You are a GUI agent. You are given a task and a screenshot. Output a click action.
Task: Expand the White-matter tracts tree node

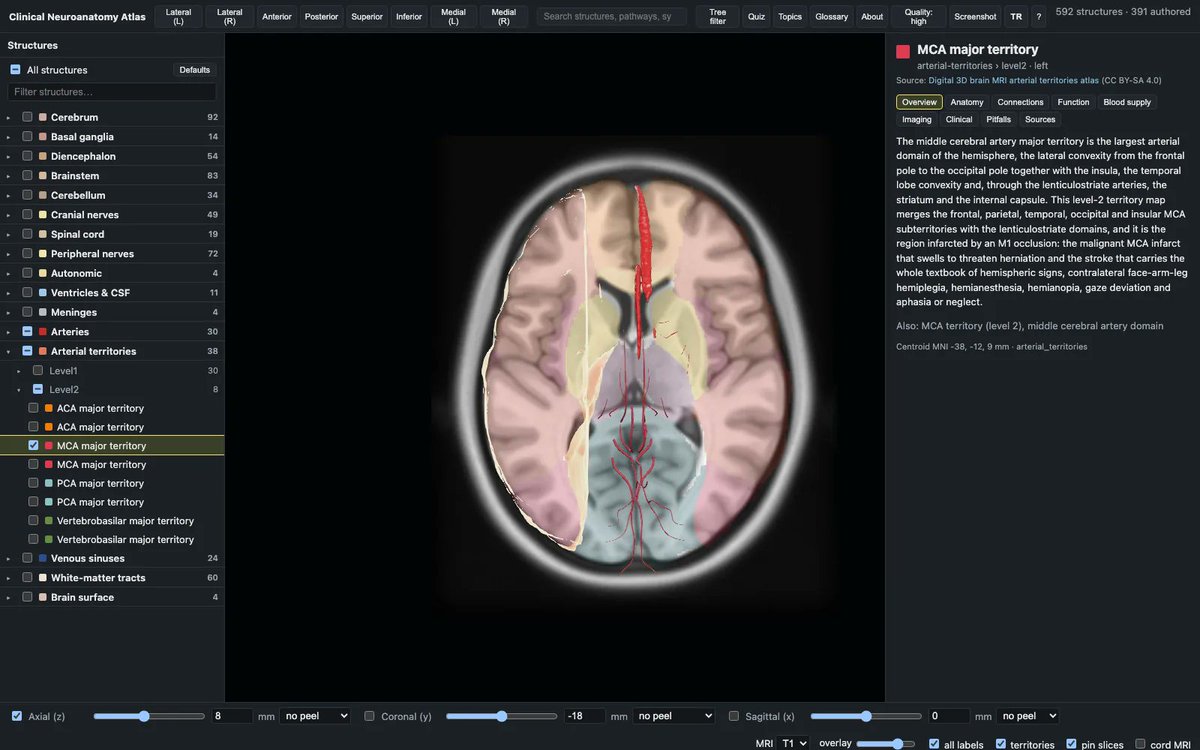click(8, 578)
